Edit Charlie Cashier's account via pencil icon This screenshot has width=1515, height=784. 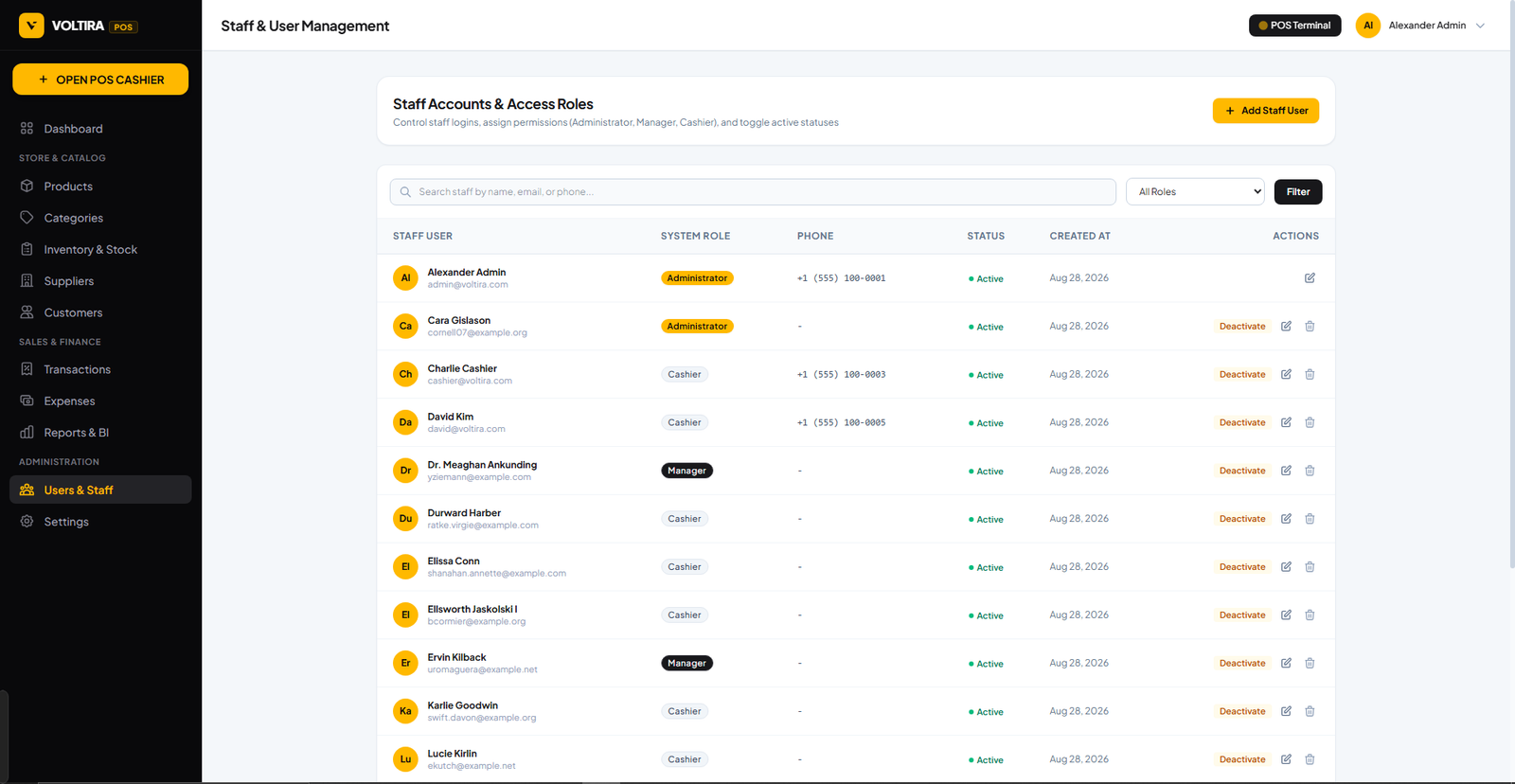pyautogui.click(x=1286, y=374)
